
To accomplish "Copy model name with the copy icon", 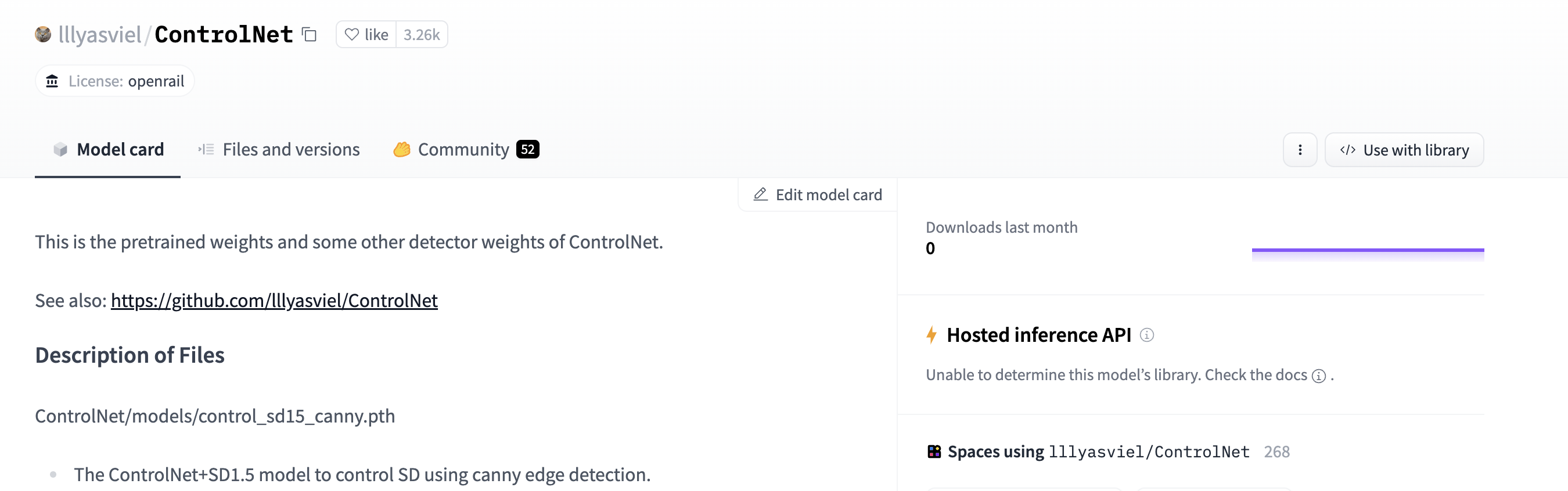I will (309, 35).
